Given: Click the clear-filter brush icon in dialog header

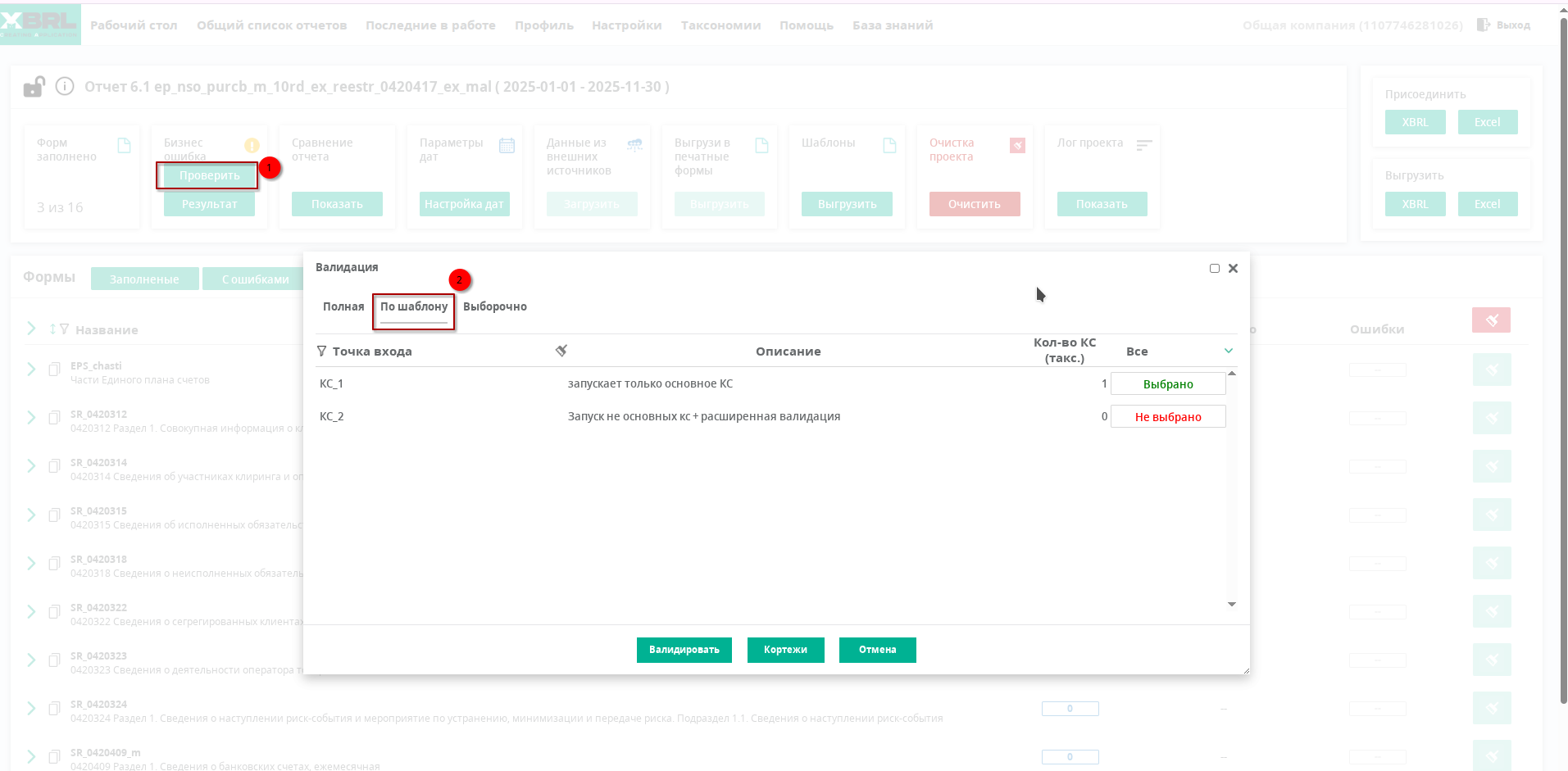Looking at the screenshot, I should (x=561, y=351).
